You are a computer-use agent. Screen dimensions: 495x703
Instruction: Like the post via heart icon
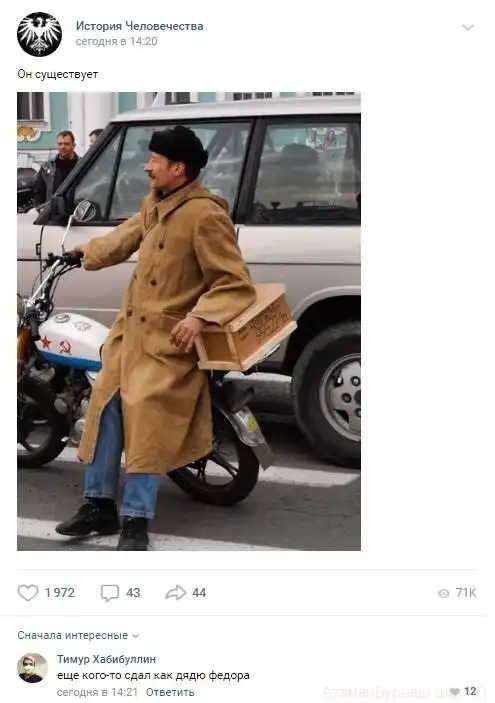coord(28,593)
